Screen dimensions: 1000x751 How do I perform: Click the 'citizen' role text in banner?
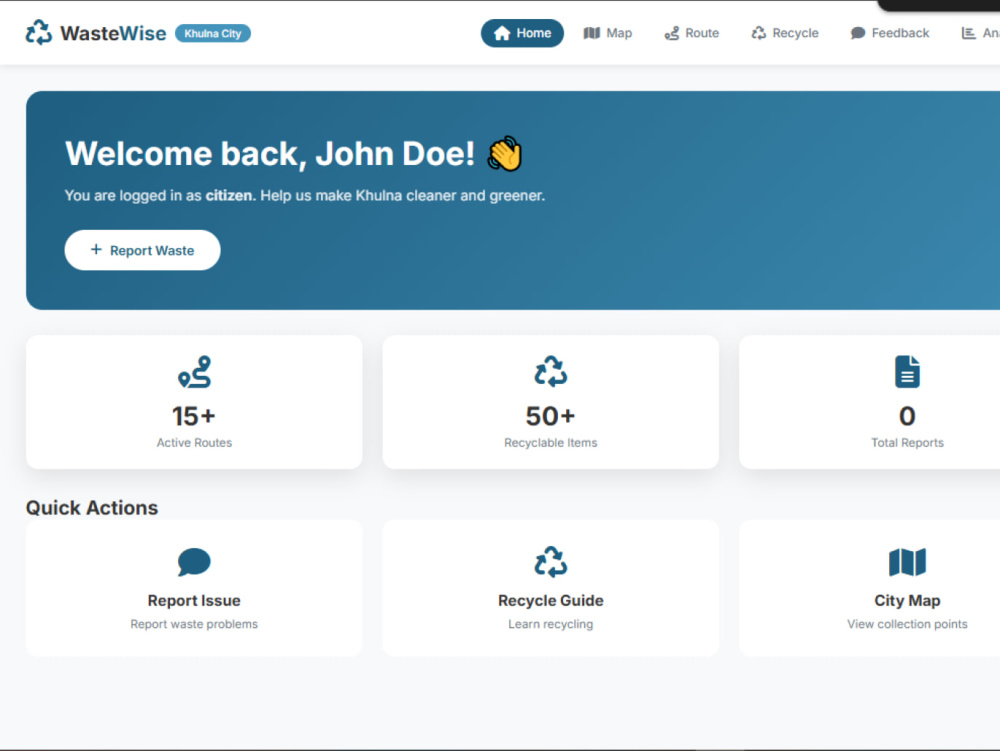click(228, 195)
